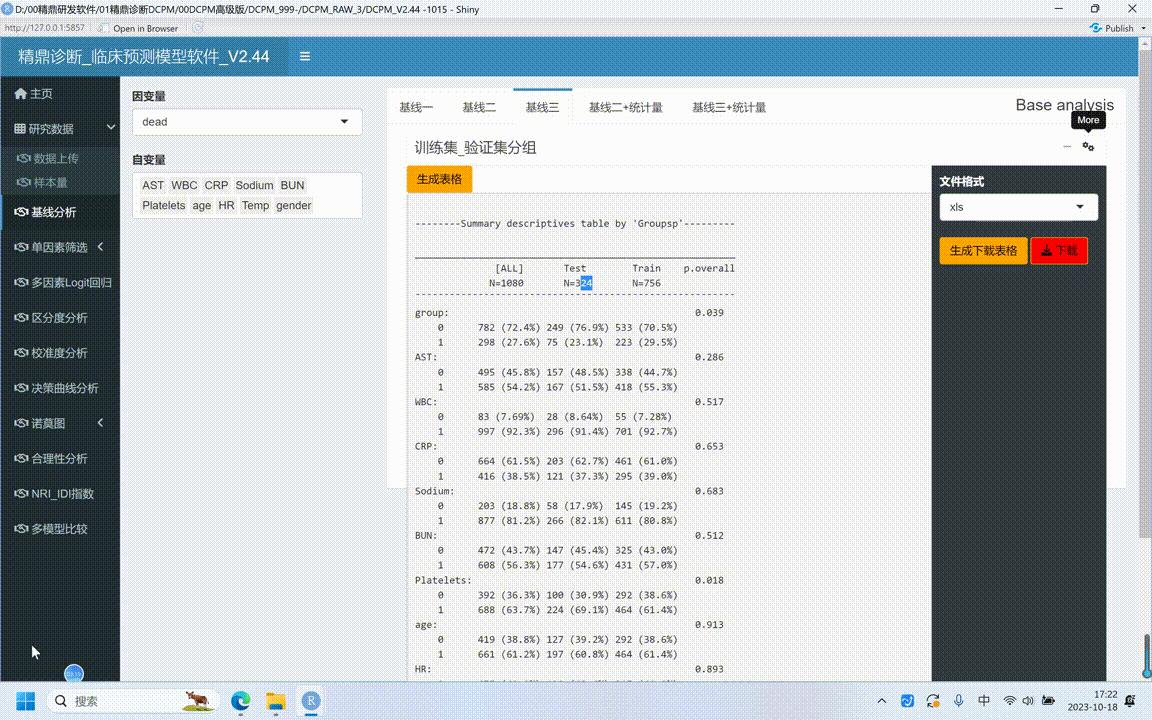Image resolution: width=1152 pixels, height=720 pixels.
Task: Switch to 基线三+统计量 tab
Action: click(x=729, y=107)
